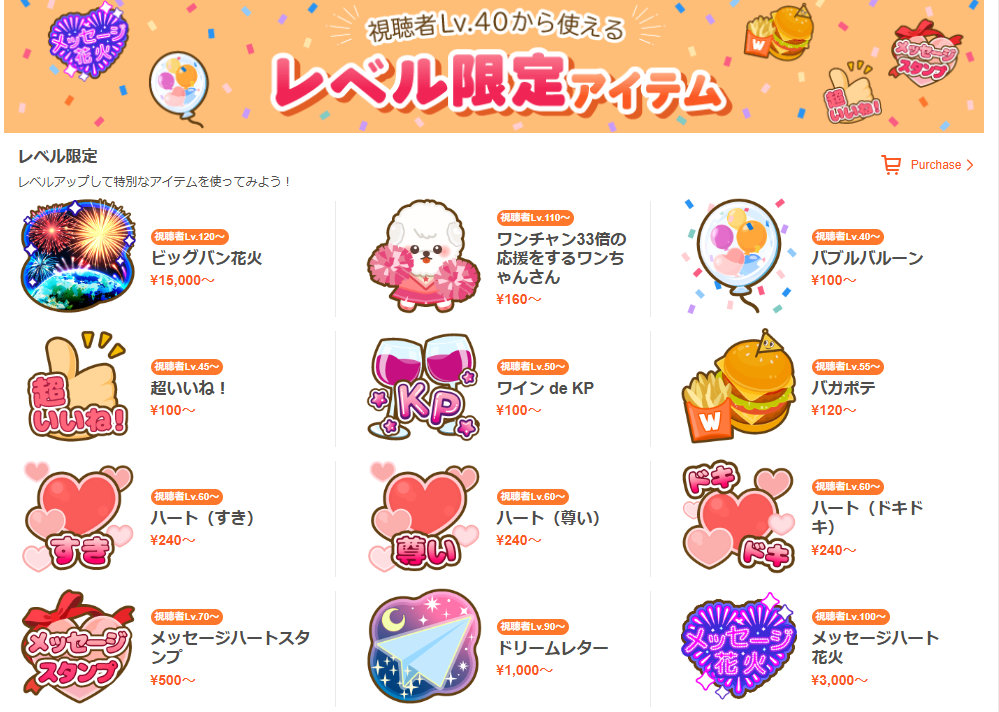
Task: Click the thumbs-up 超いいね！ item icon
Action: pos(78,387)
